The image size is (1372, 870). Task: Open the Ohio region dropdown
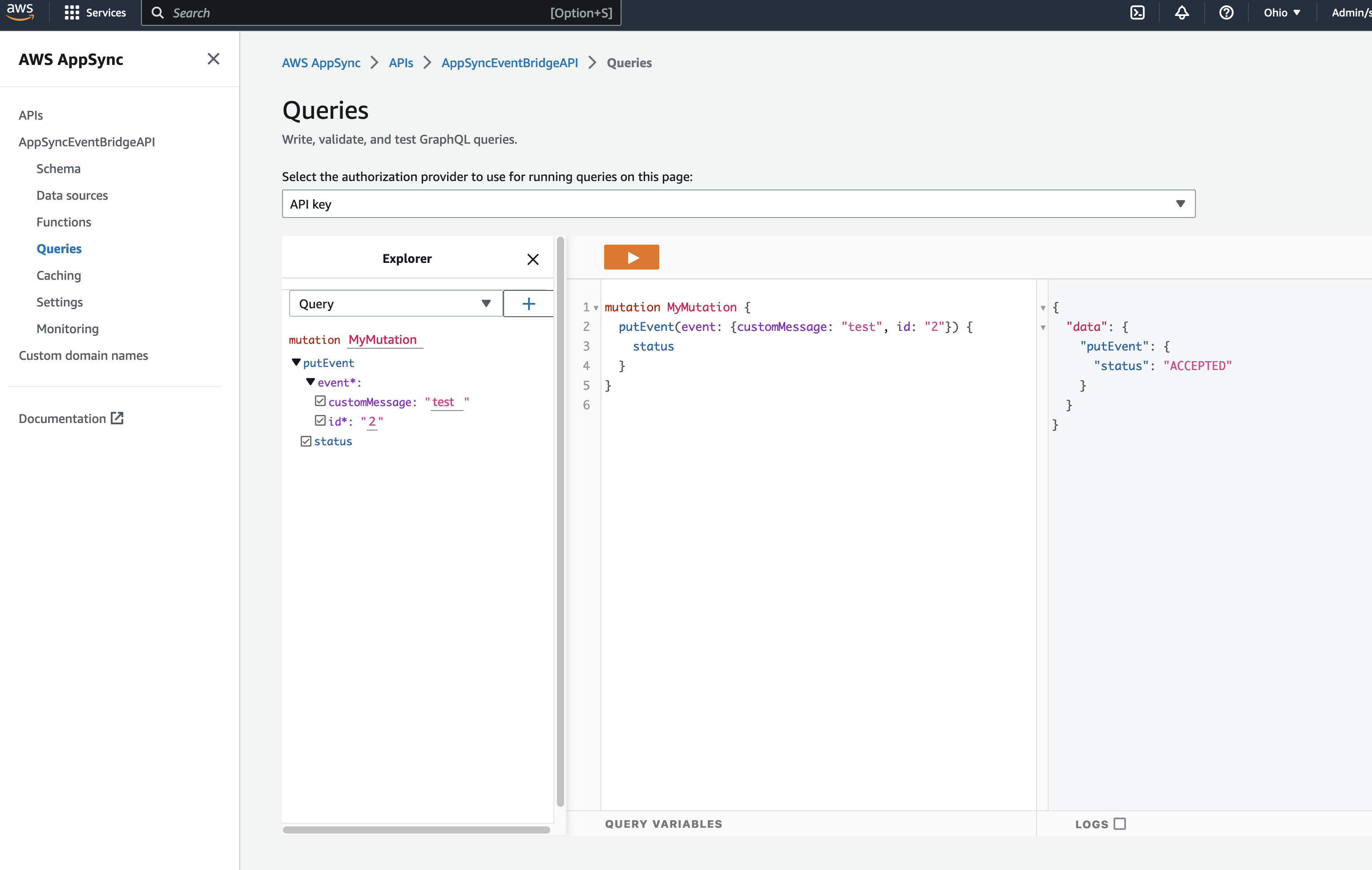(1281, 12)
